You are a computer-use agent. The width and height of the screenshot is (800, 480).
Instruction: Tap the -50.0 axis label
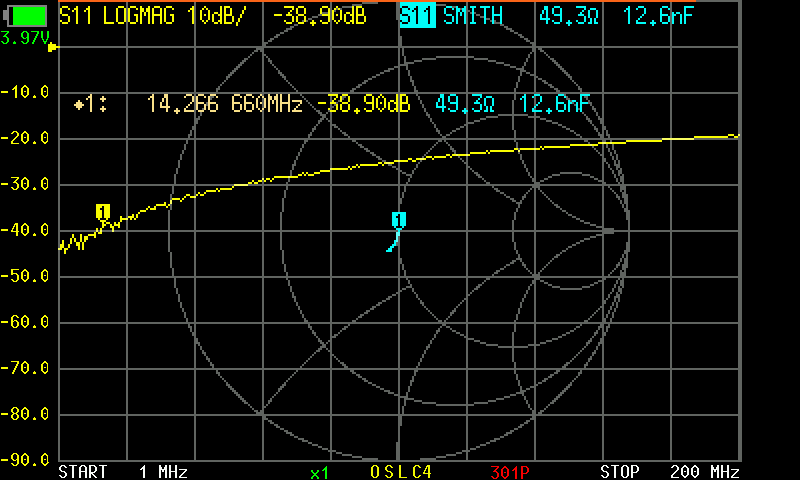pos(25,276)
